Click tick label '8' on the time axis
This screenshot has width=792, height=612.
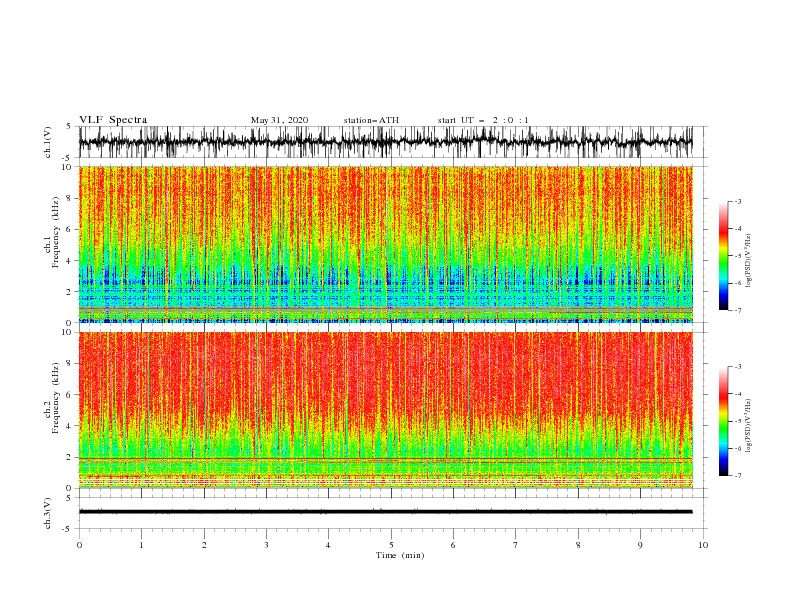pyautogui.click(x=578, y=545)
